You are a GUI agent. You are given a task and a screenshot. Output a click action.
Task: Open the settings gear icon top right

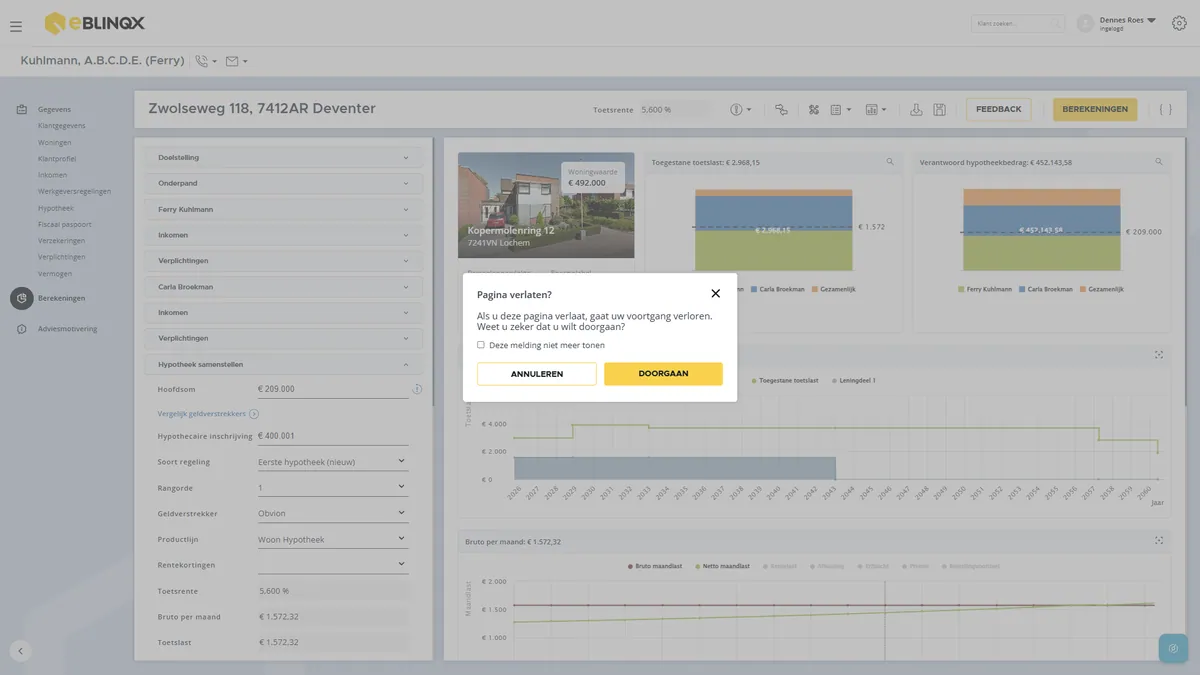click(x=1179, y=24)
